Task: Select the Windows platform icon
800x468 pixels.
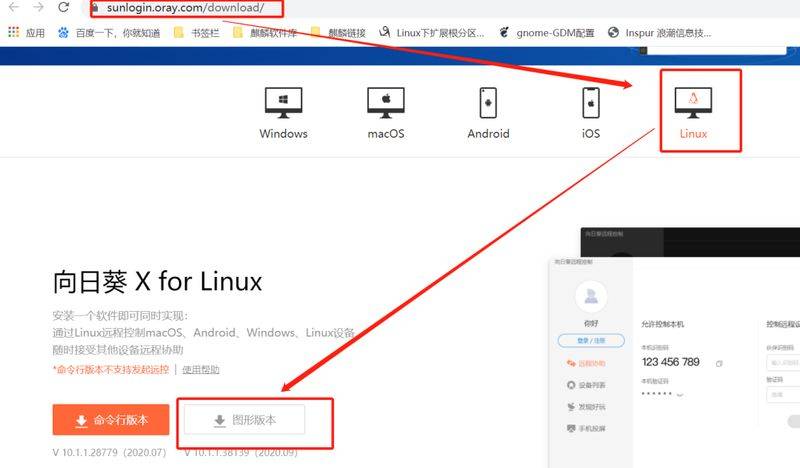Action: (x=284, y=102)
